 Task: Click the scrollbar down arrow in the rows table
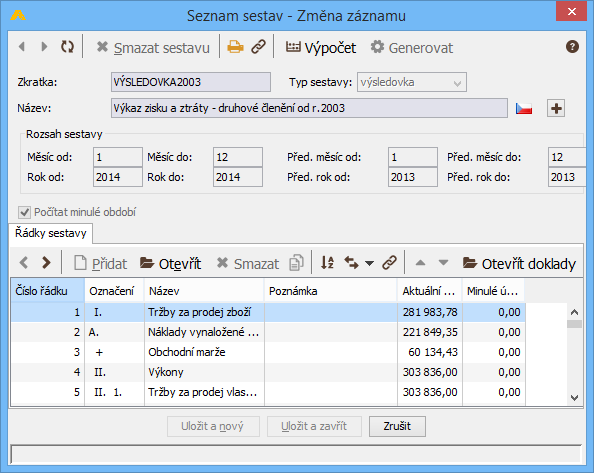click(x=574, y=398)
